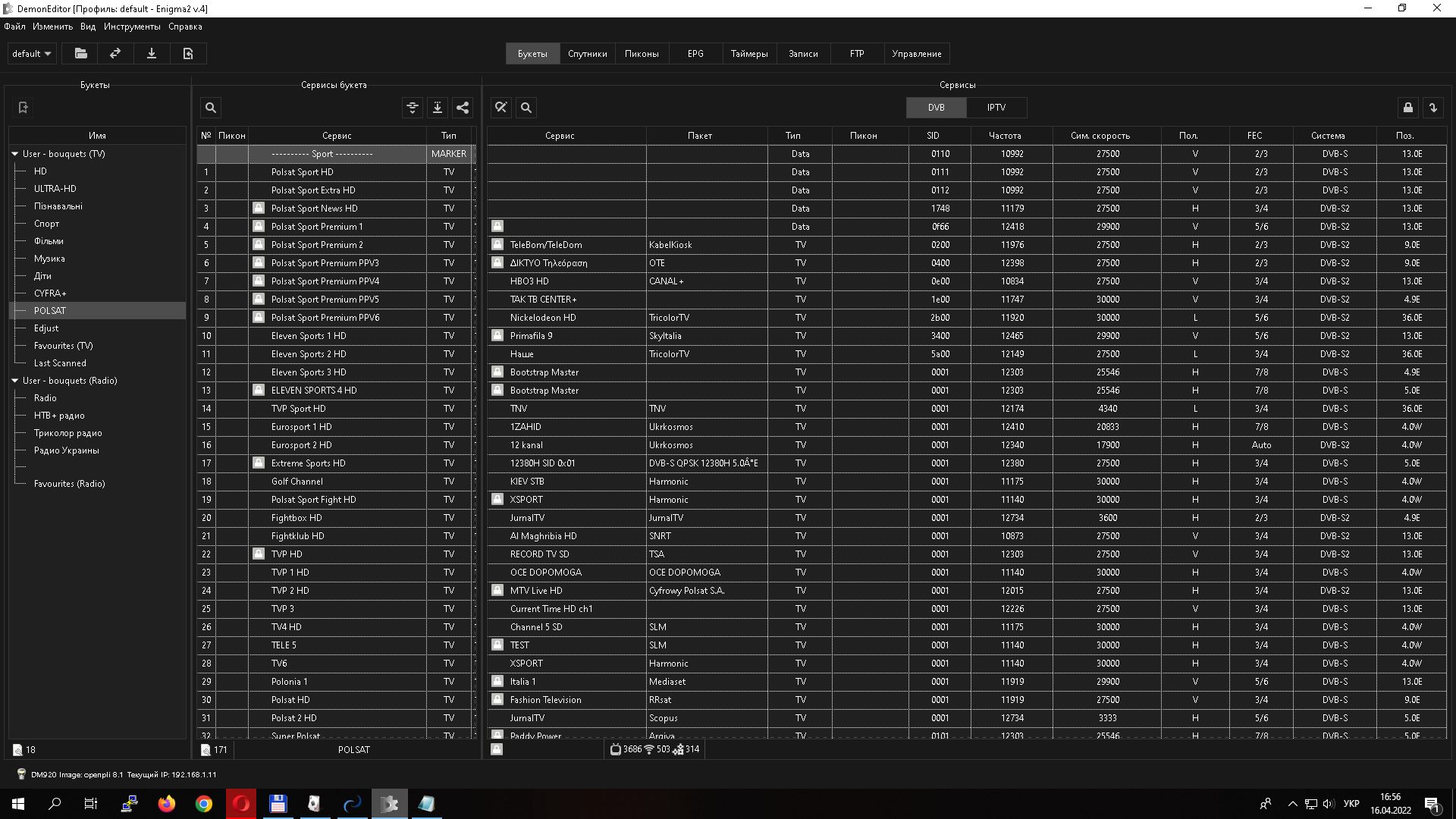Select Eurosport 1 HD in bouquet services
The width and height of the screenshot is (1456, 819).
point(337,427)
